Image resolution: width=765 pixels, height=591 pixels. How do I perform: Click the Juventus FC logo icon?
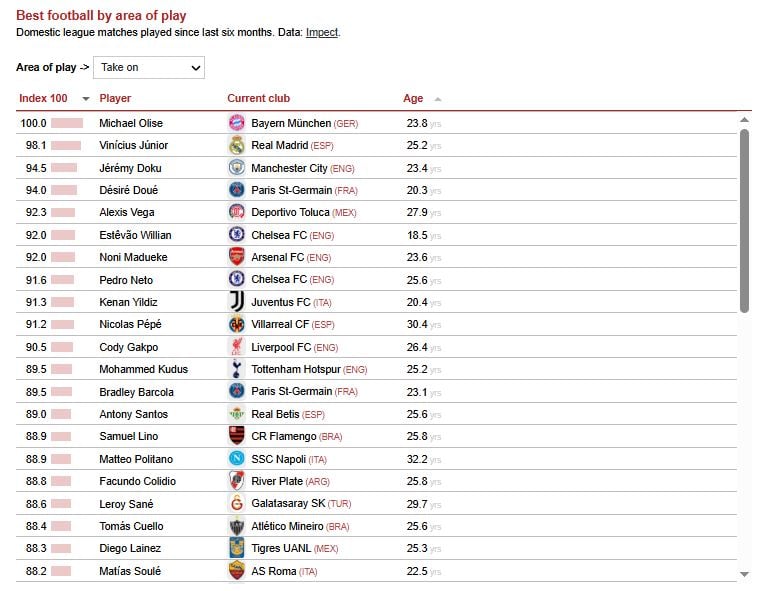point(237,302)
